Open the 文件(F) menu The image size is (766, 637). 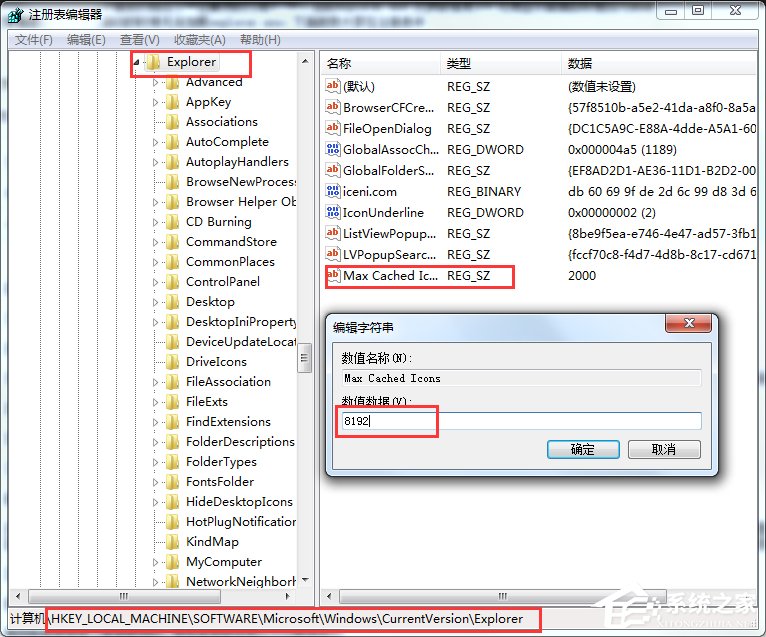[34, 40]
